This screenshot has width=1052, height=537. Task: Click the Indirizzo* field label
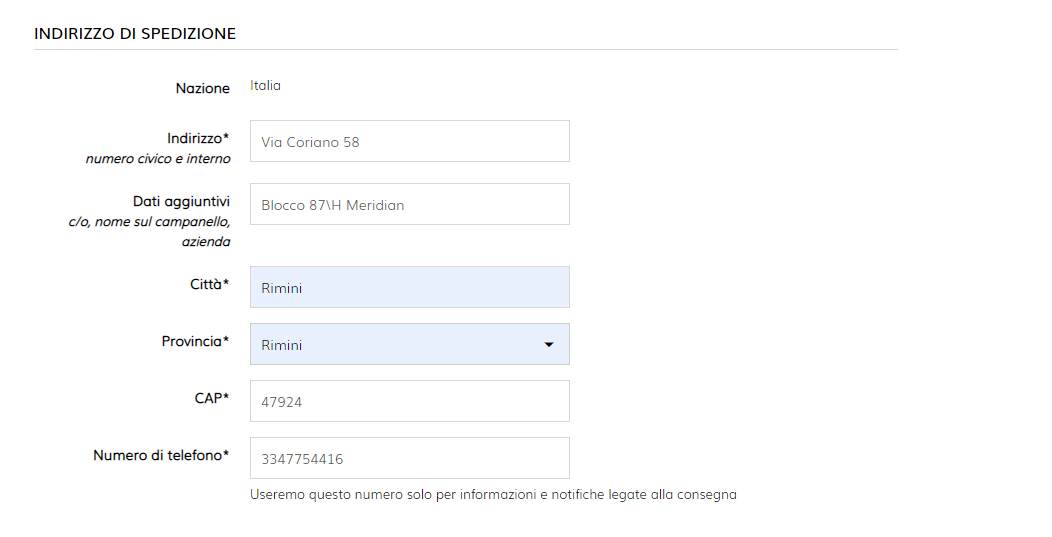[198, 138]
